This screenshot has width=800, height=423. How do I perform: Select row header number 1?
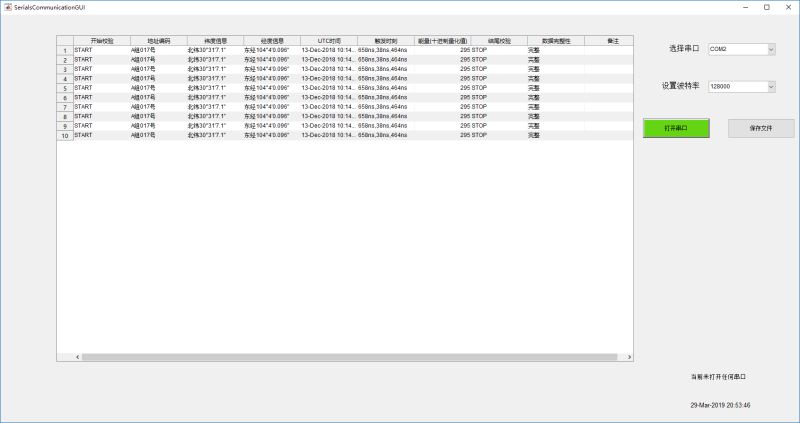click(x=65, y=51)
